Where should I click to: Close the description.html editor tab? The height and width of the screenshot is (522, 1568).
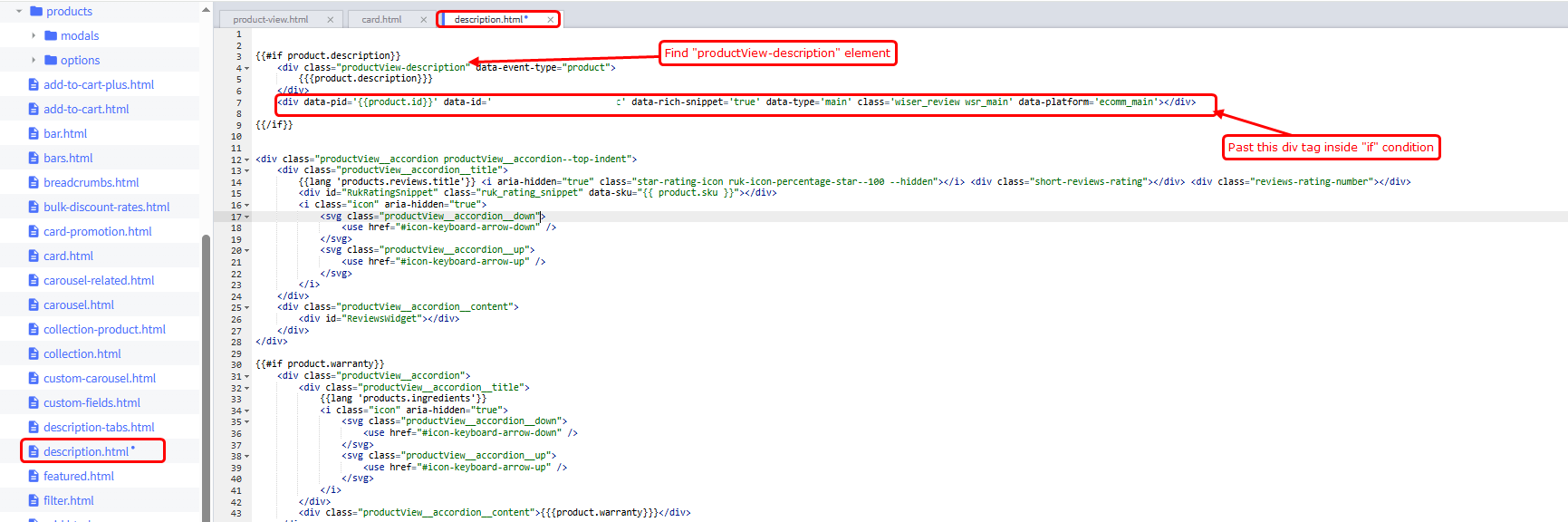click(x=550, y=19)
